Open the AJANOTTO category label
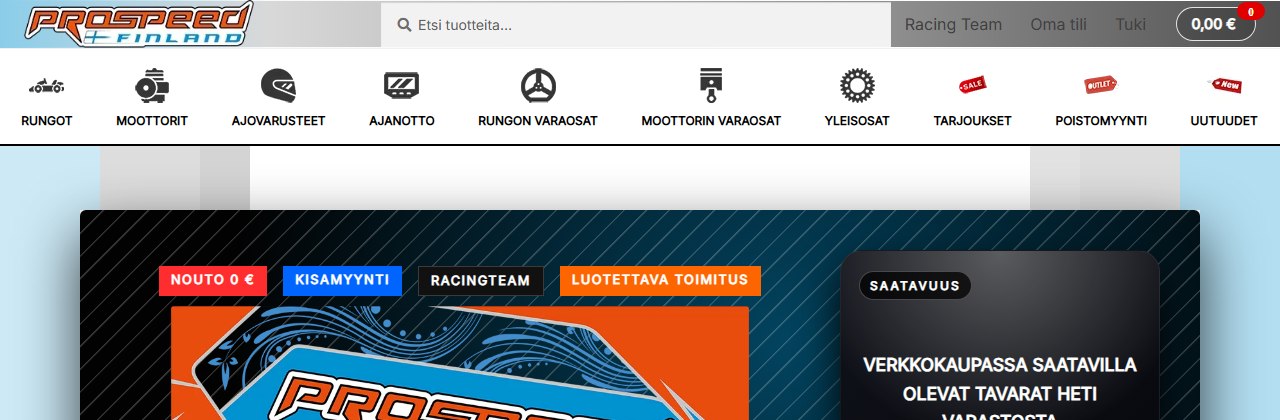1280x420 pixels. click(x=402, y=121)
